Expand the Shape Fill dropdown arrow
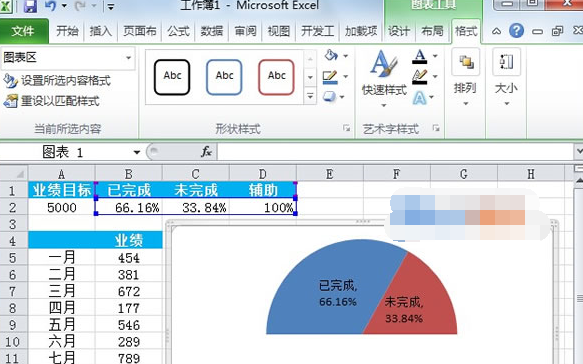583x364 pixels. 345,56
